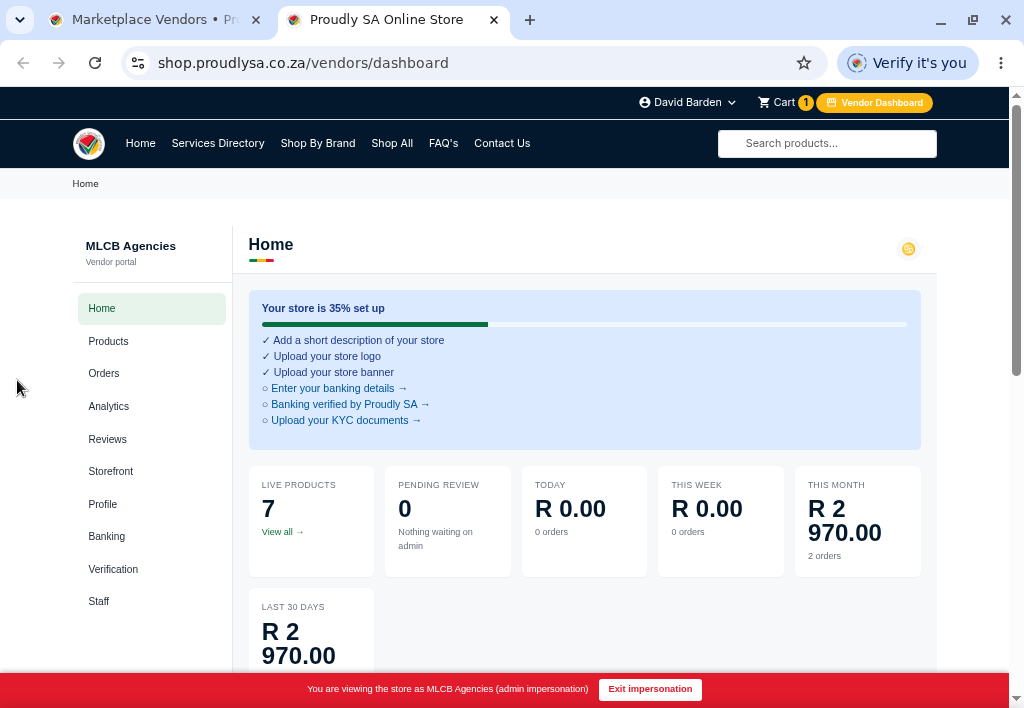Close the Proudly SA Online Store tab
The height and width of the screenshot is (708, 1024).
pyautogui.click(x=494, y=20)
